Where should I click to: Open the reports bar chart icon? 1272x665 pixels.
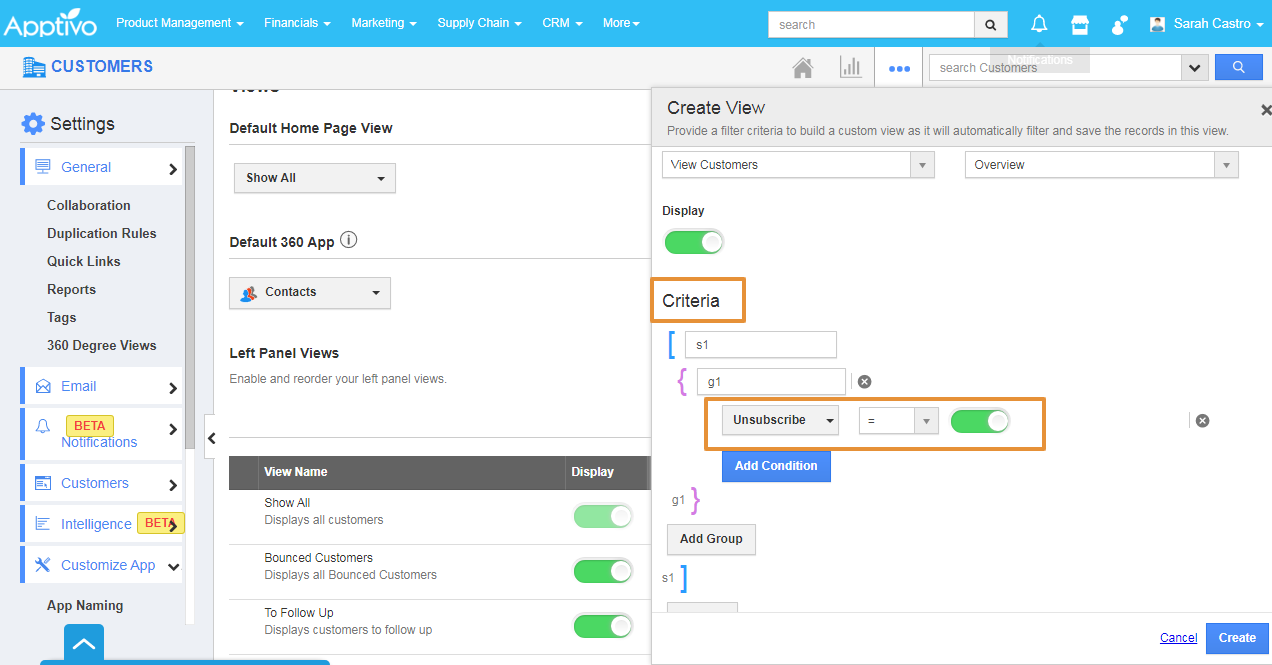[x=850, y=68]
